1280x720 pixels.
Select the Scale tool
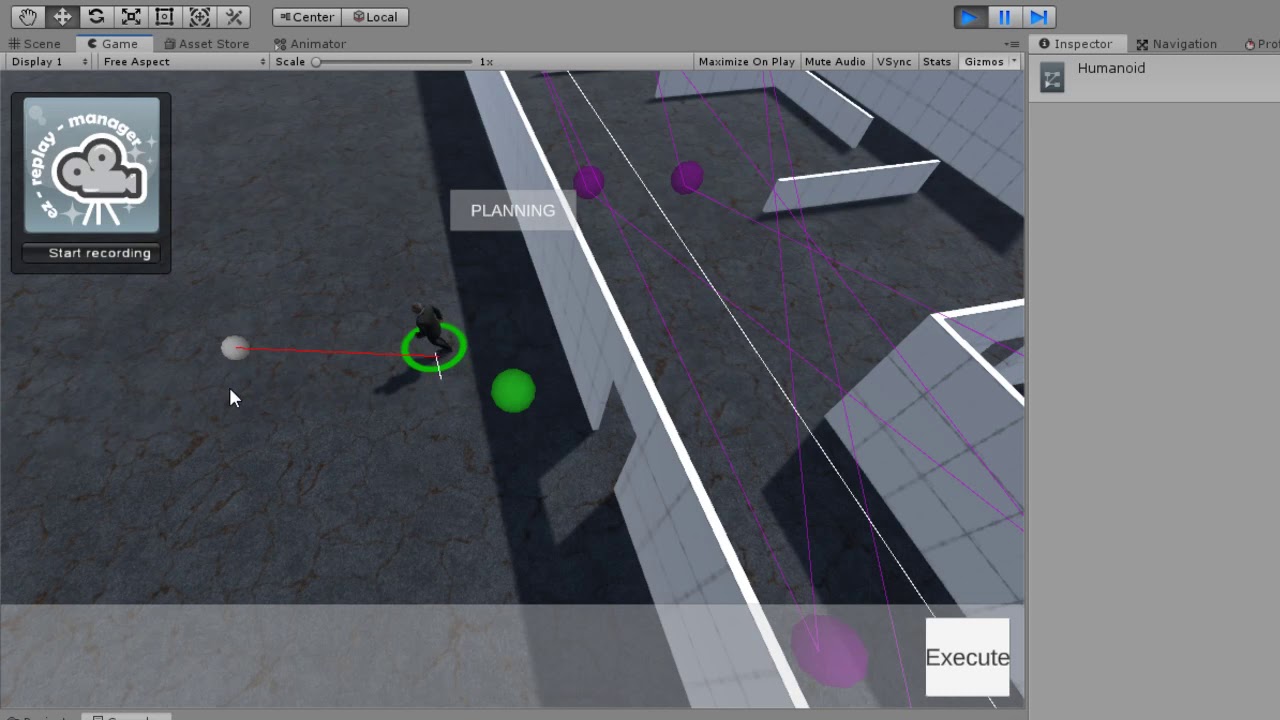(131, 17)
